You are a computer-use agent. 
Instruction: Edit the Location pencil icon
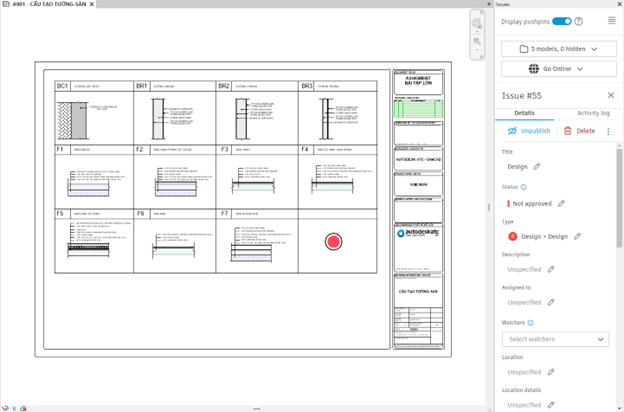551,372
